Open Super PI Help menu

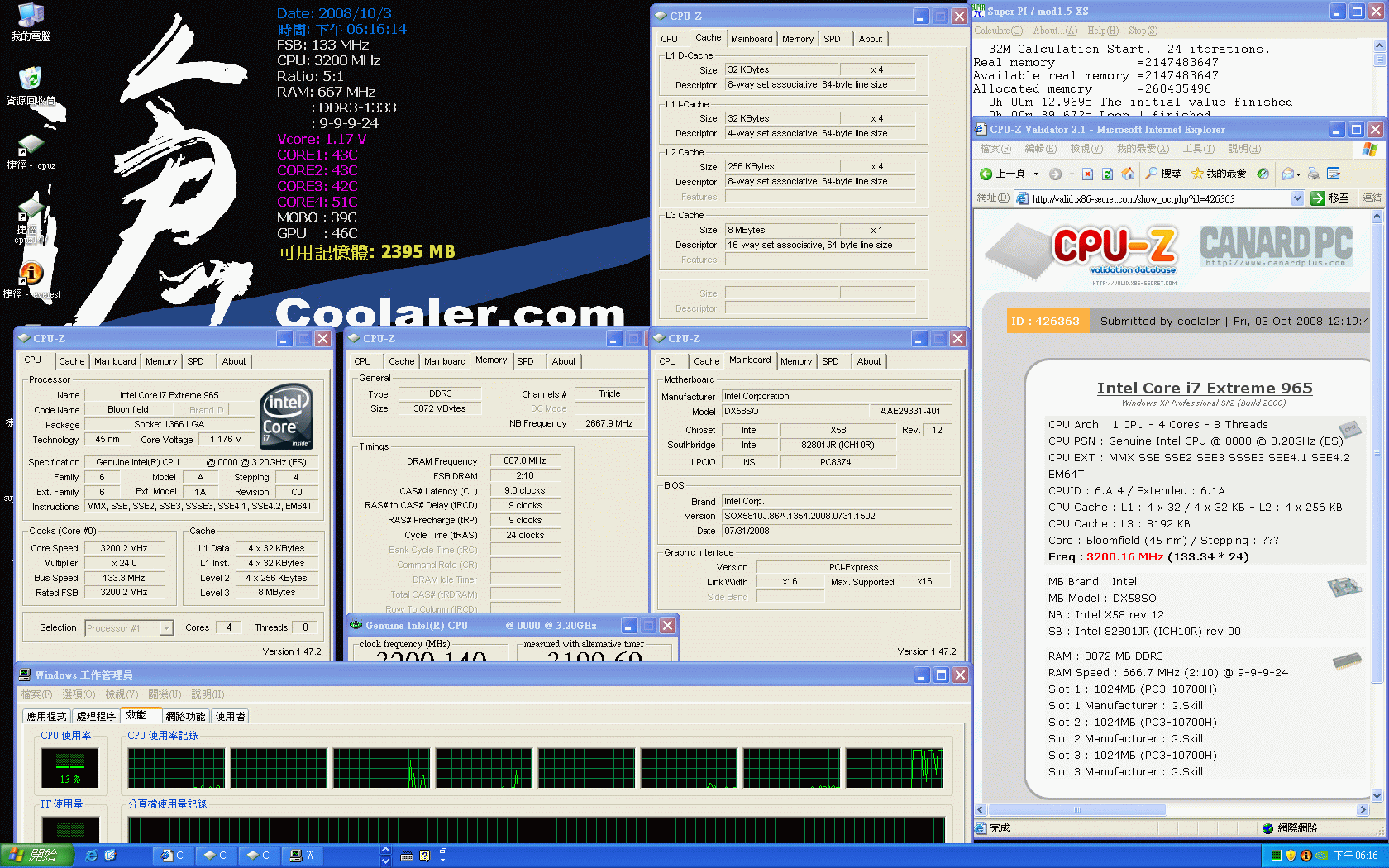[x=1102, y=31]
